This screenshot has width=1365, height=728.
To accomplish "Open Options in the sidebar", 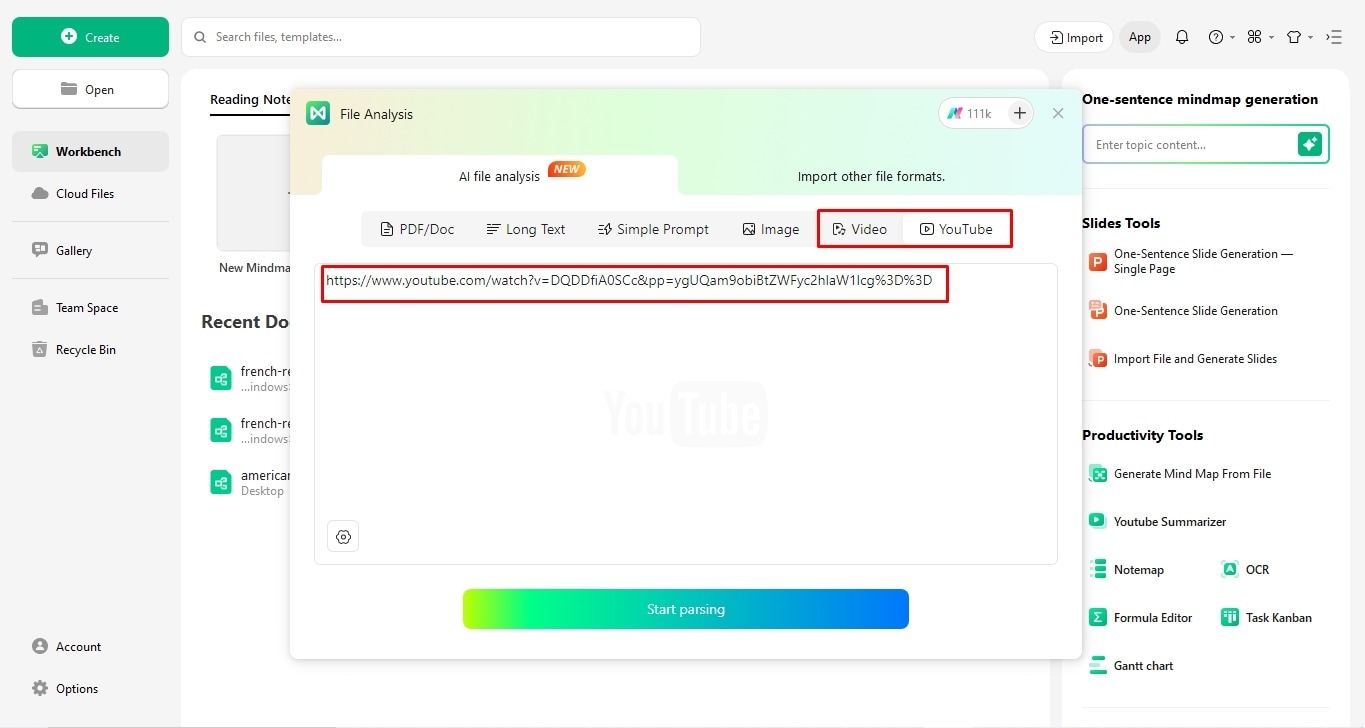I will (90, 689).
